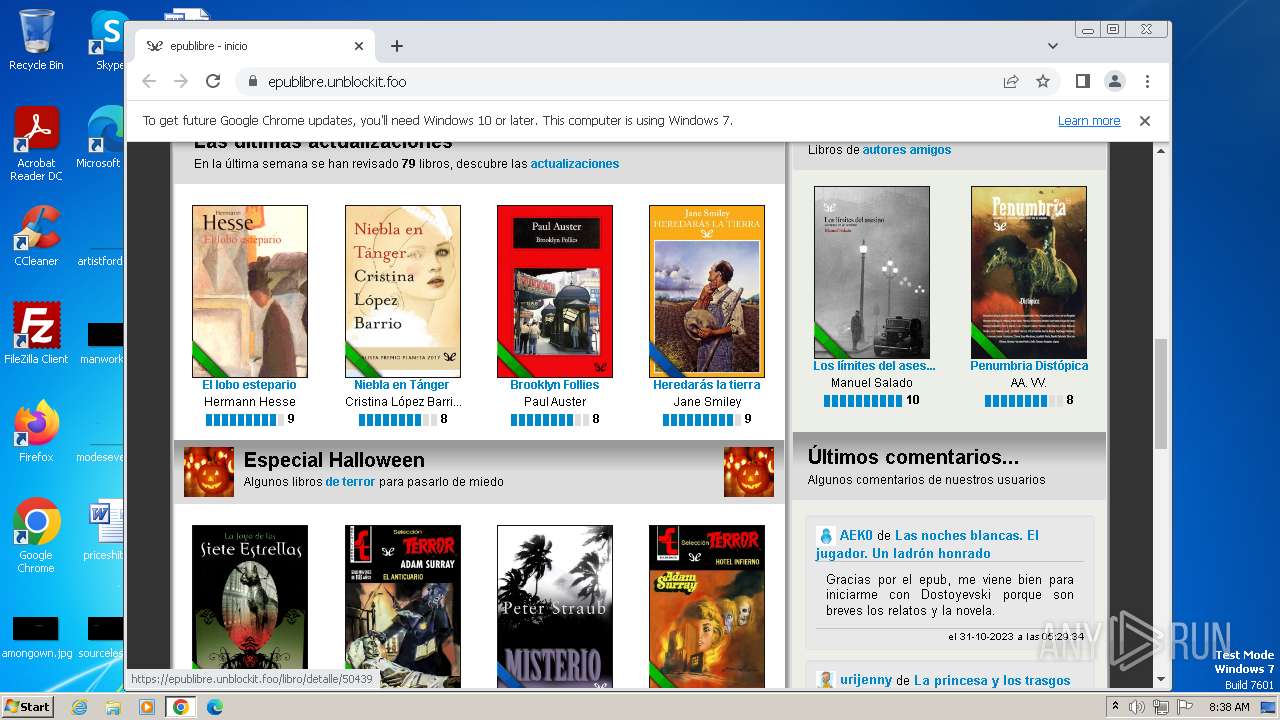This screenshot has height=720, width=1280.
Task: Select the epublibre - inicio tab
Action: point(255,46)
